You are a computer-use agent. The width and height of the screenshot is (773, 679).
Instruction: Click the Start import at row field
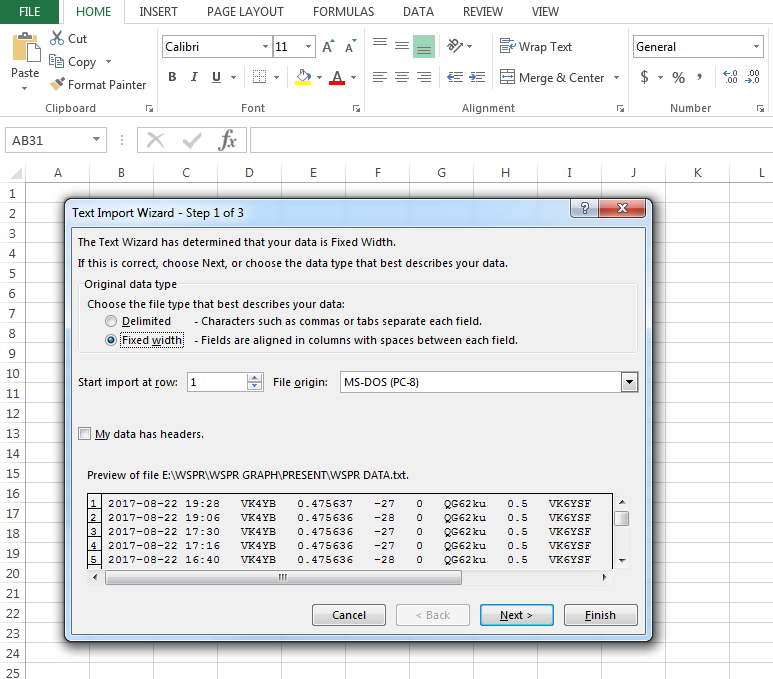coord(216,382)
